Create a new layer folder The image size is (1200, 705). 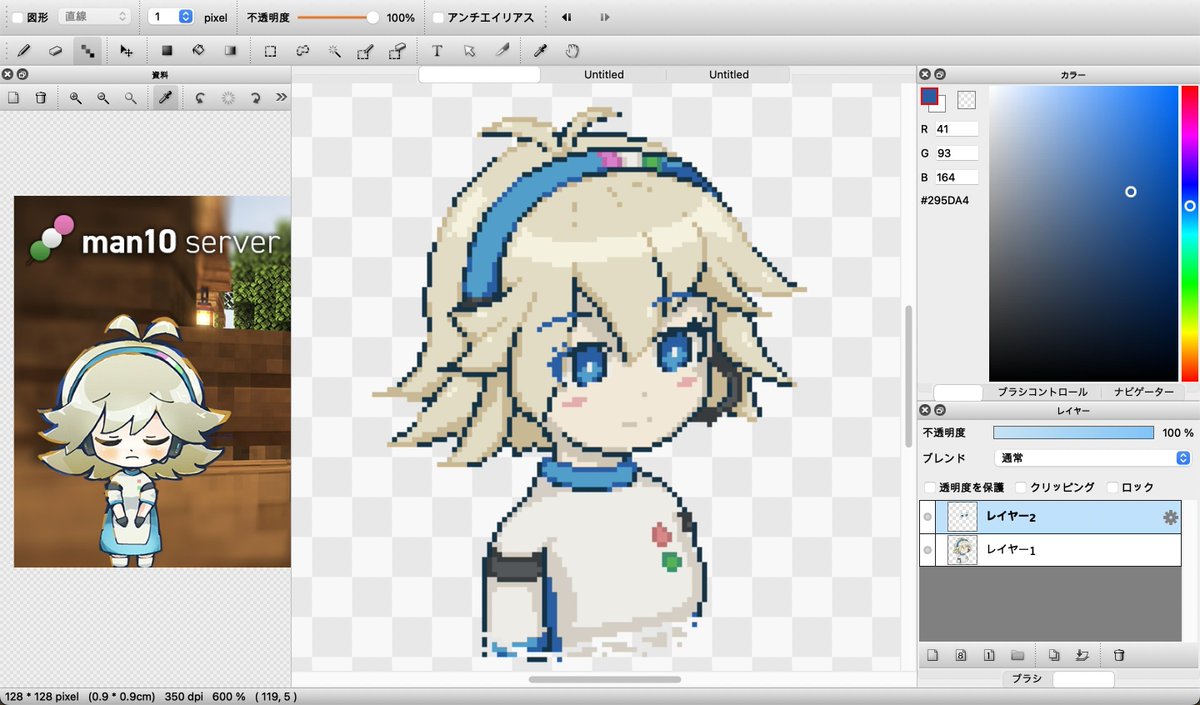point(1018,656)
